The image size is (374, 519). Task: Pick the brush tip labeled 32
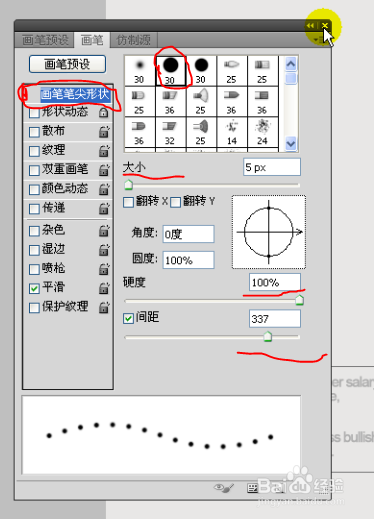tap(170, 133)
